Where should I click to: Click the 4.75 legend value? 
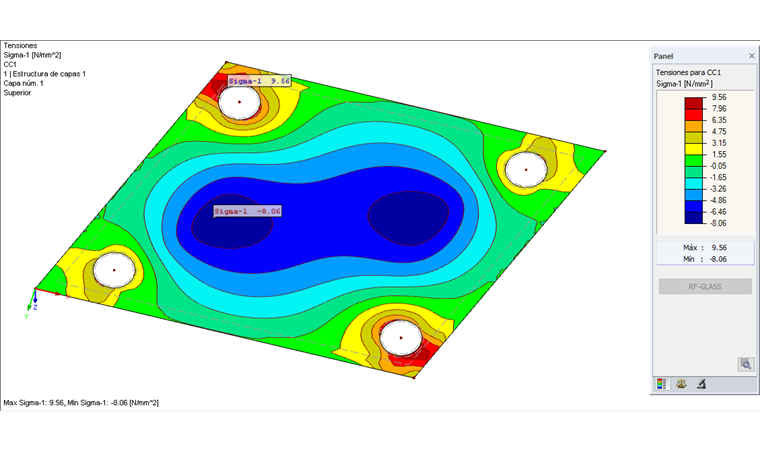[719, 131]
